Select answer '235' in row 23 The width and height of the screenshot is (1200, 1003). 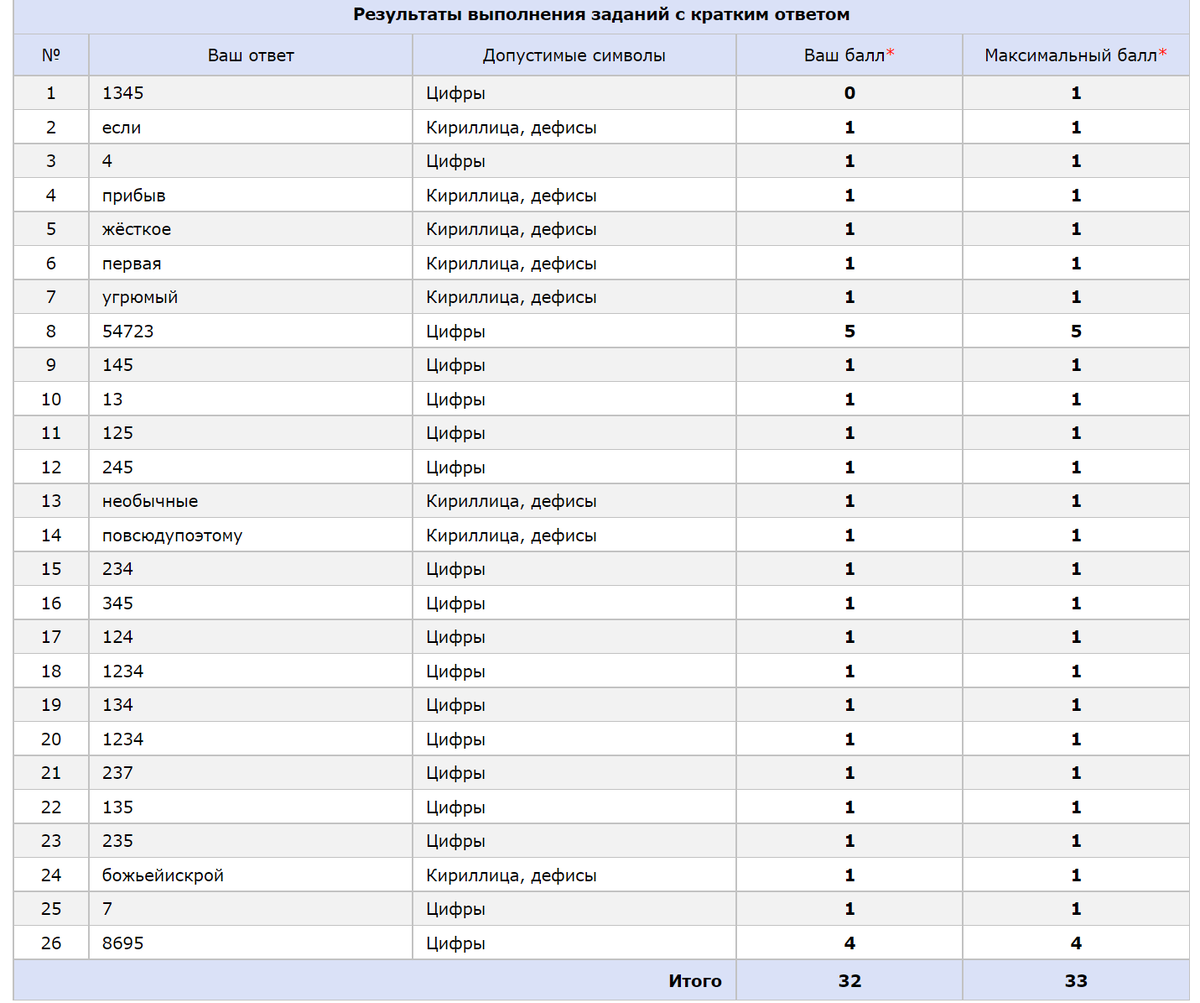tap(118, 841)
